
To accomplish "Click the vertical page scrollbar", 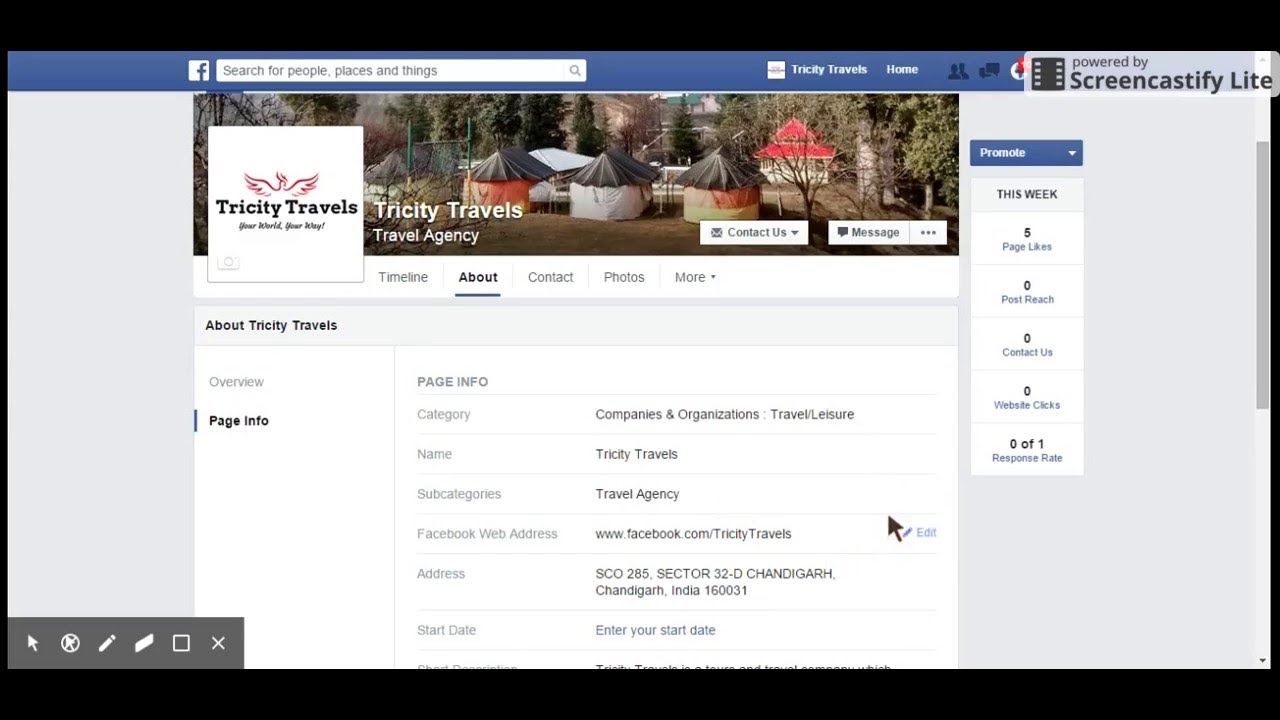I will point(1263,275).
